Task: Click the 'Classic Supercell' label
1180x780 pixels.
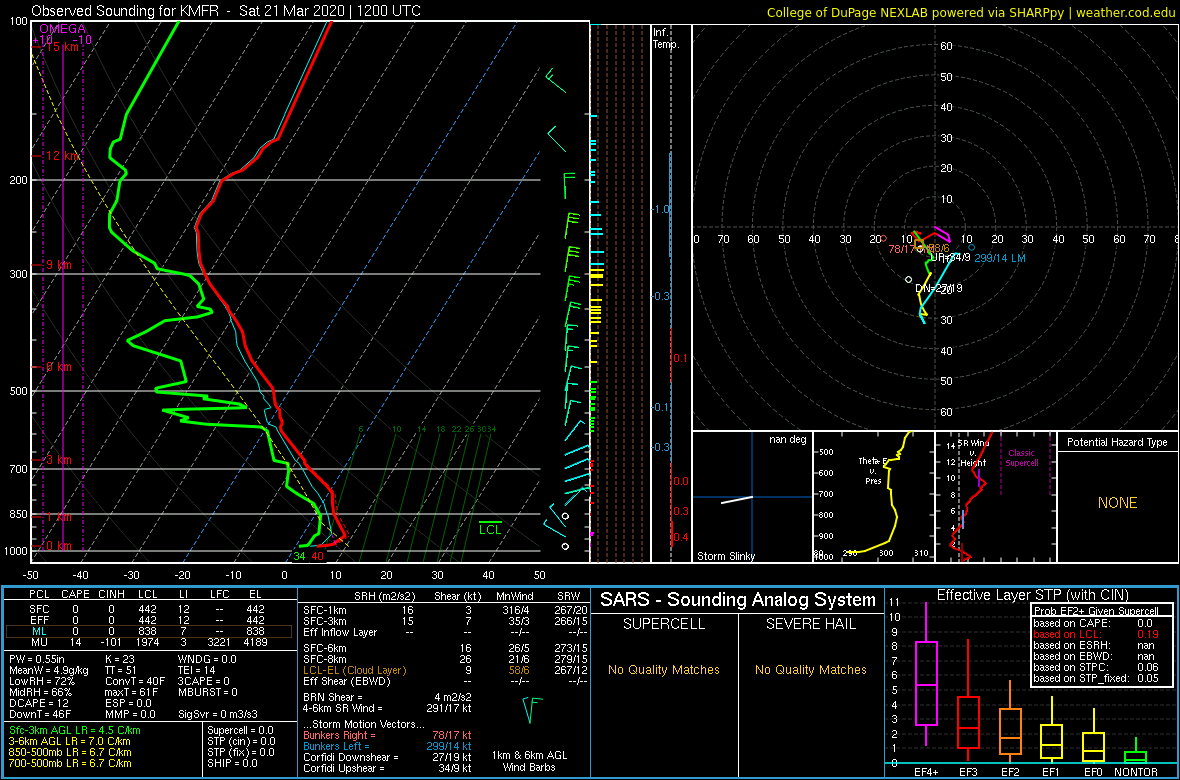Action: coord(1023,458)
